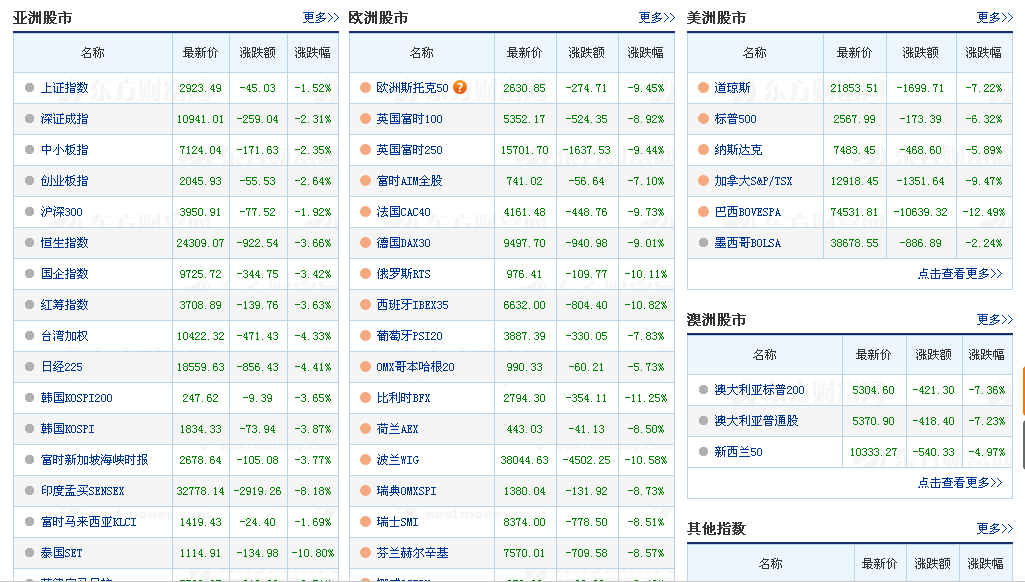Click the grey dot next to 恒生指数

pyautogui.click(x=29, y=243)
